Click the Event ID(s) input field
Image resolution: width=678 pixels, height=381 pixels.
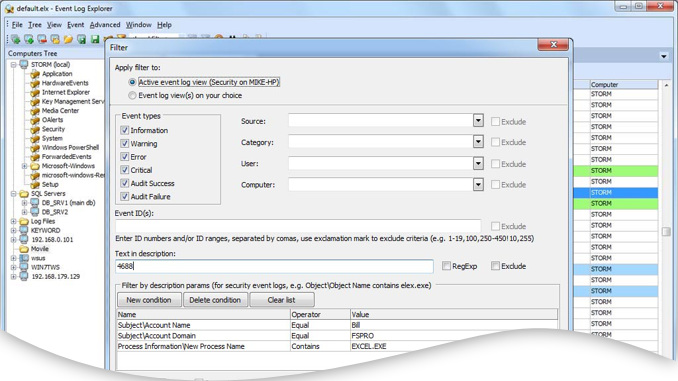point(298,226)
